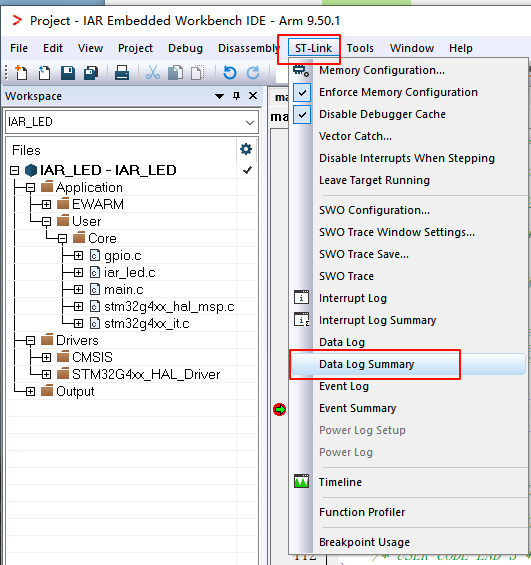This screenshot has height=565, width=531.
Task: Paste from clipboard toolbar icon
Action: click(x=197, y=72)
